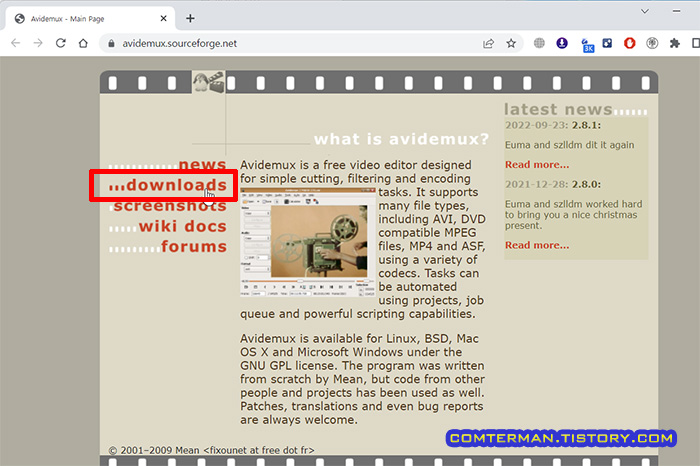Open a new browser tab

190,18
